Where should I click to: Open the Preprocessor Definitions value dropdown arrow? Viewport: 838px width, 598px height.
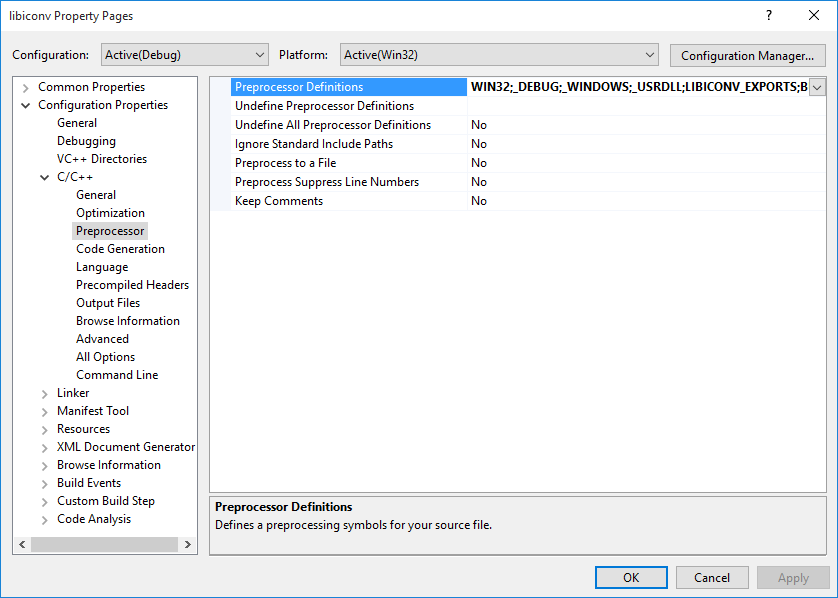click(x=817, y=87)
